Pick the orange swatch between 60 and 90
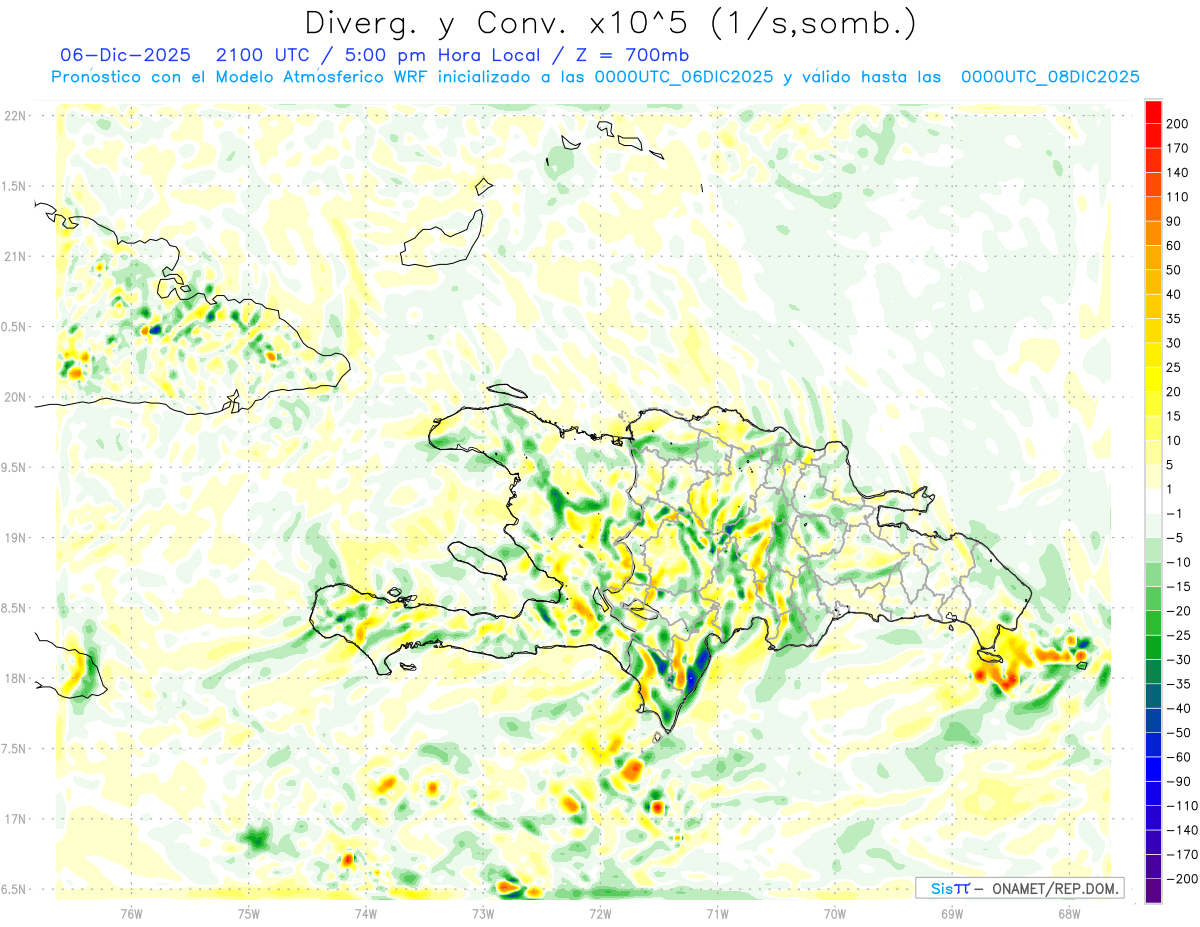 click(1153, 234)
